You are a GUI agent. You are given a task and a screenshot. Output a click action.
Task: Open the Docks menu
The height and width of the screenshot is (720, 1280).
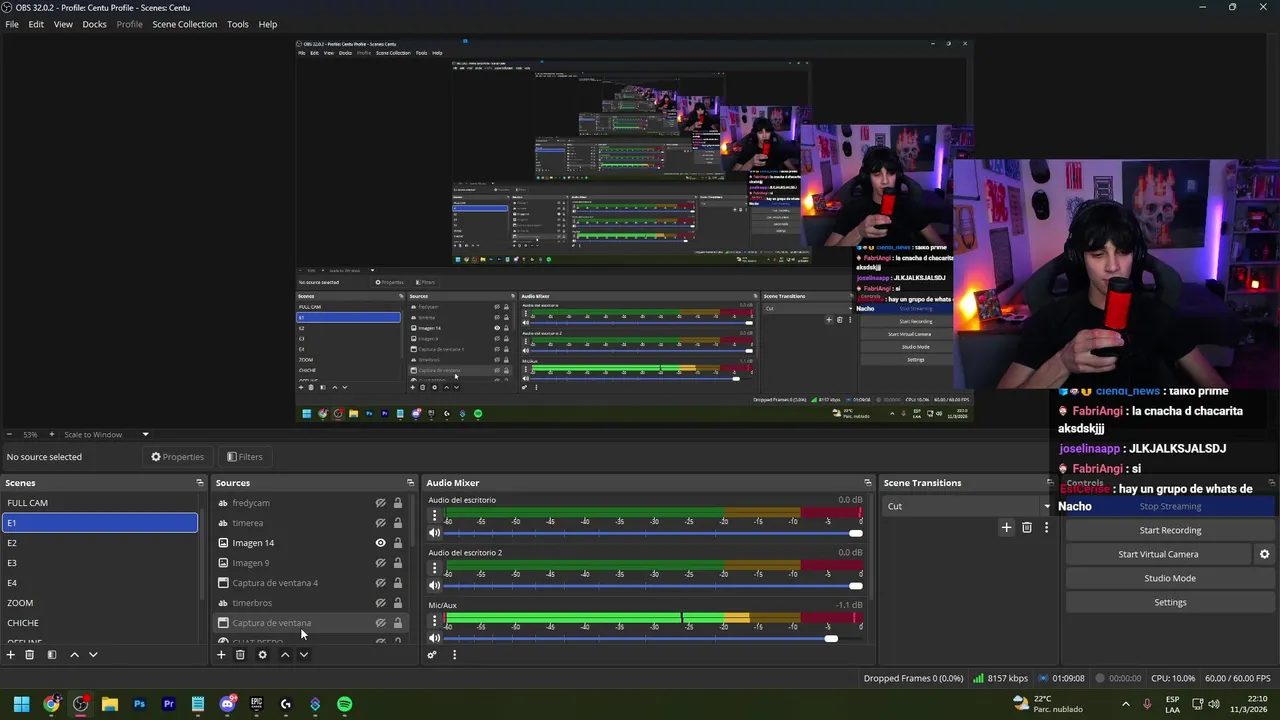(x=94, y=24)
